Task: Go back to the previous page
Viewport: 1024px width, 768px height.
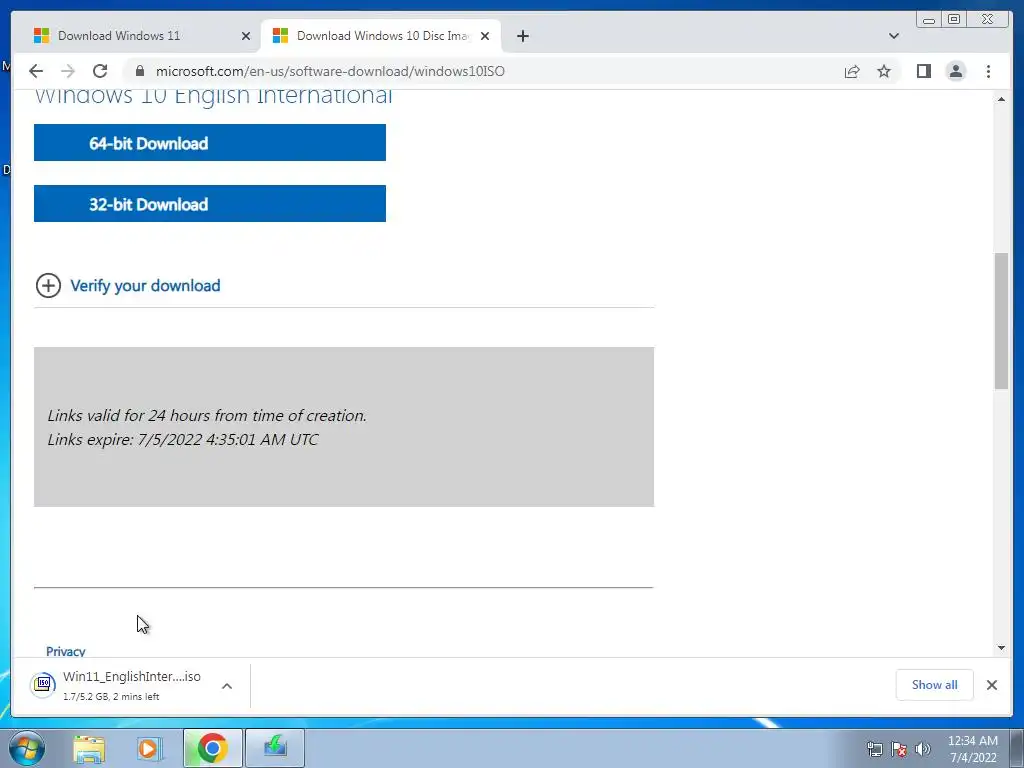Action: click(x=36, y=71)
